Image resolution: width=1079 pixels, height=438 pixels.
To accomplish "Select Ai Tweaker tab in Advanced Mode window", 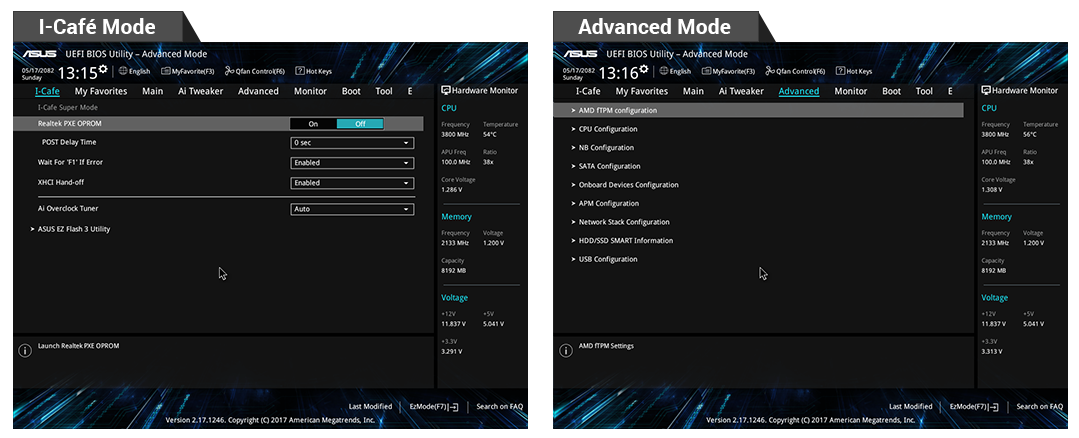I will tap(741, 91).
